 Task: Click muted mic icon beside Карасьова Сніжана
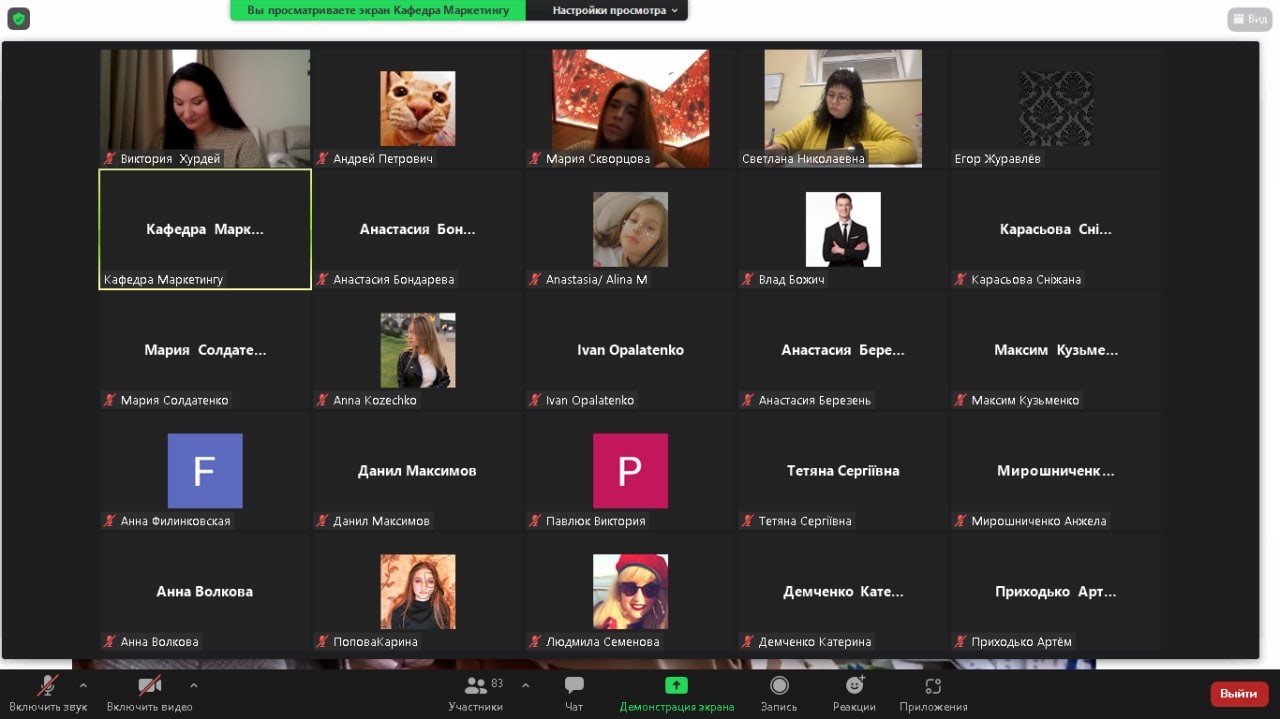(x=961, y=280)
